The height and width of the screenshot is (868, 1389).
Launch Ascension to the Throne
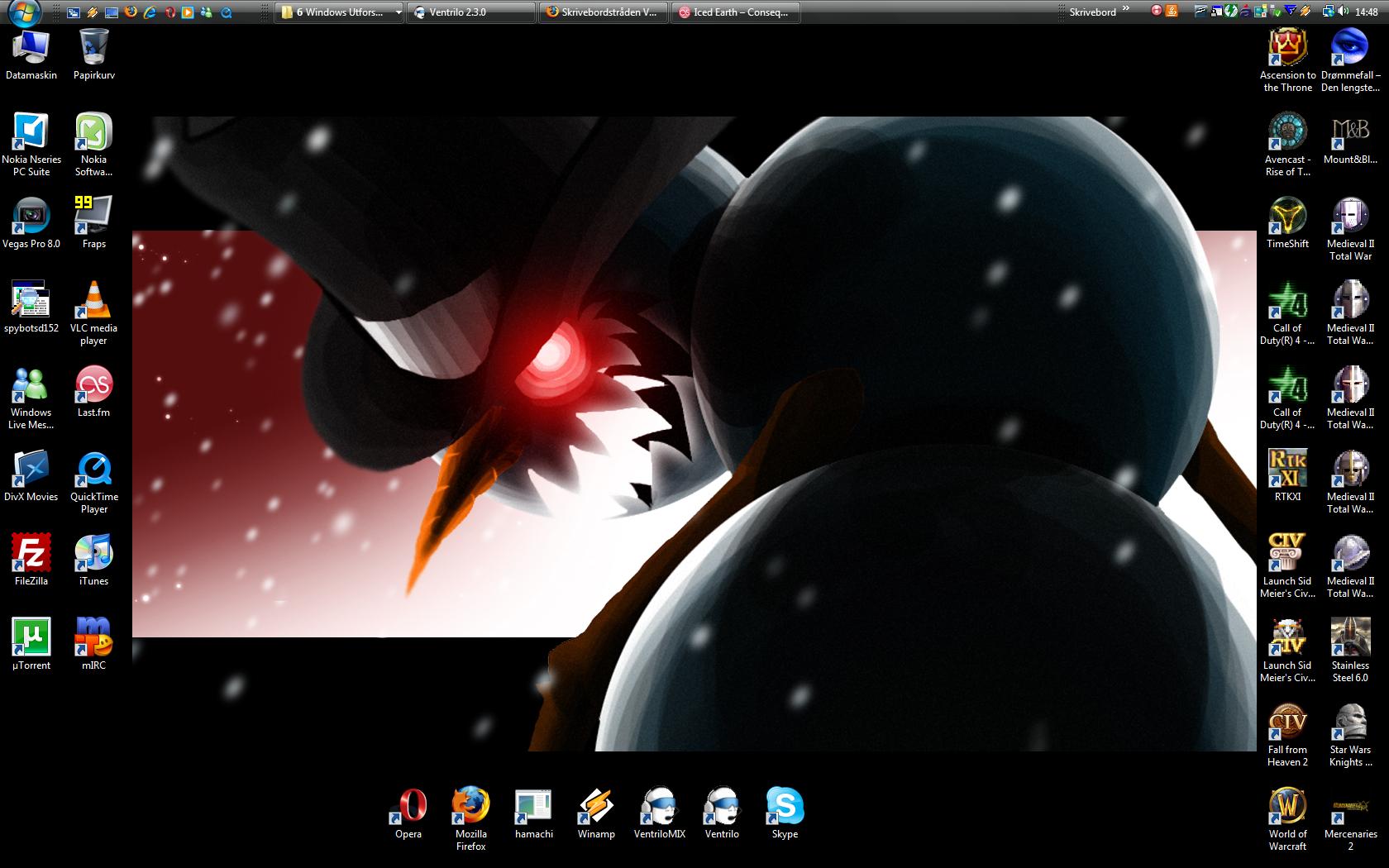pyautogui.click(x=1288, y=60)
